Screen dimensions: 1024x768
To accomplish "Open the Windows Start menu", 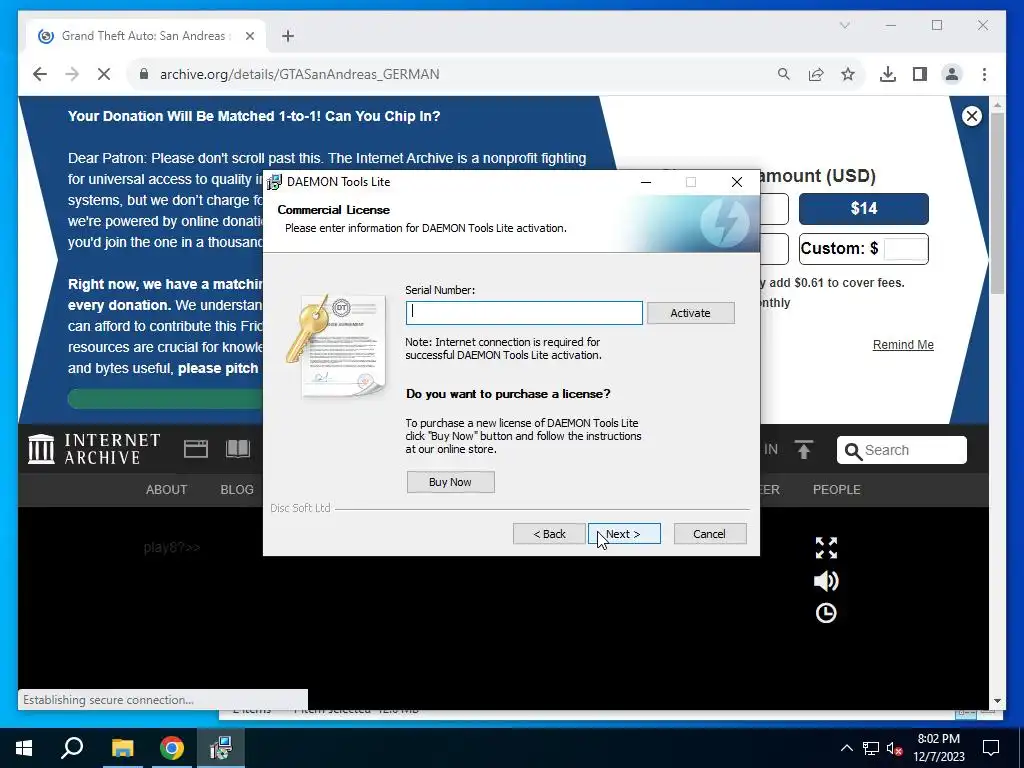I will 24,748.
